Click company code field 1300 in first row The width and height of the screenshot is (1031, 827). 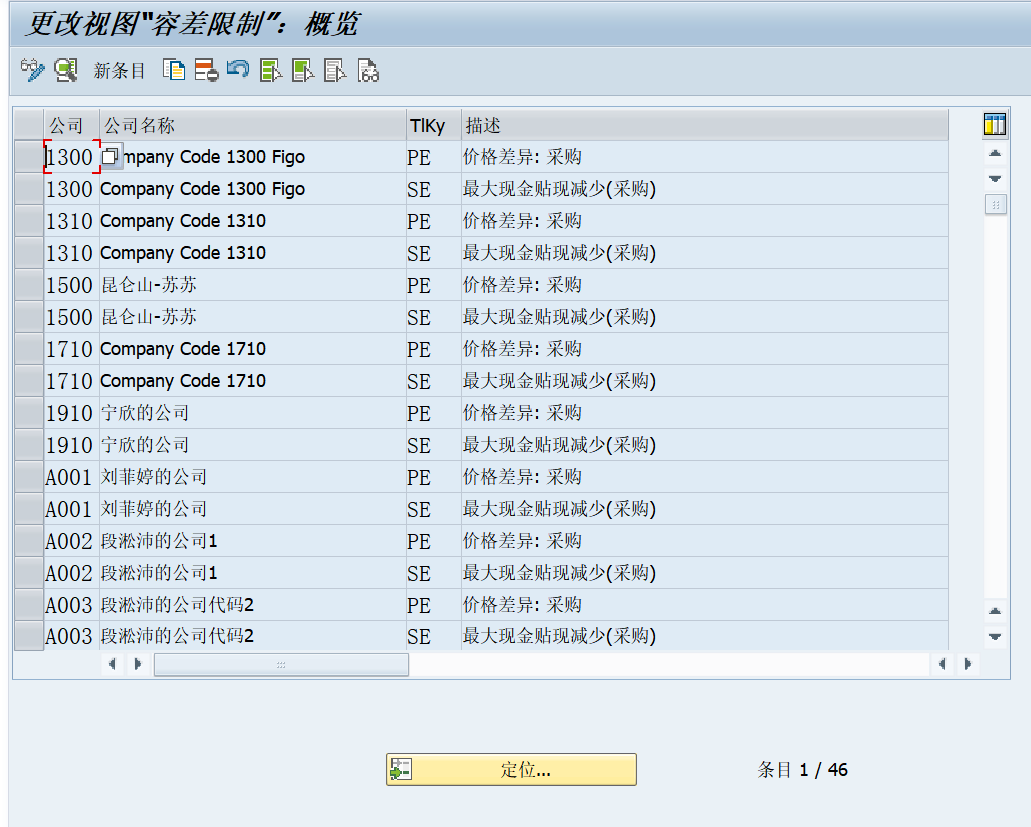coord(72,157)
